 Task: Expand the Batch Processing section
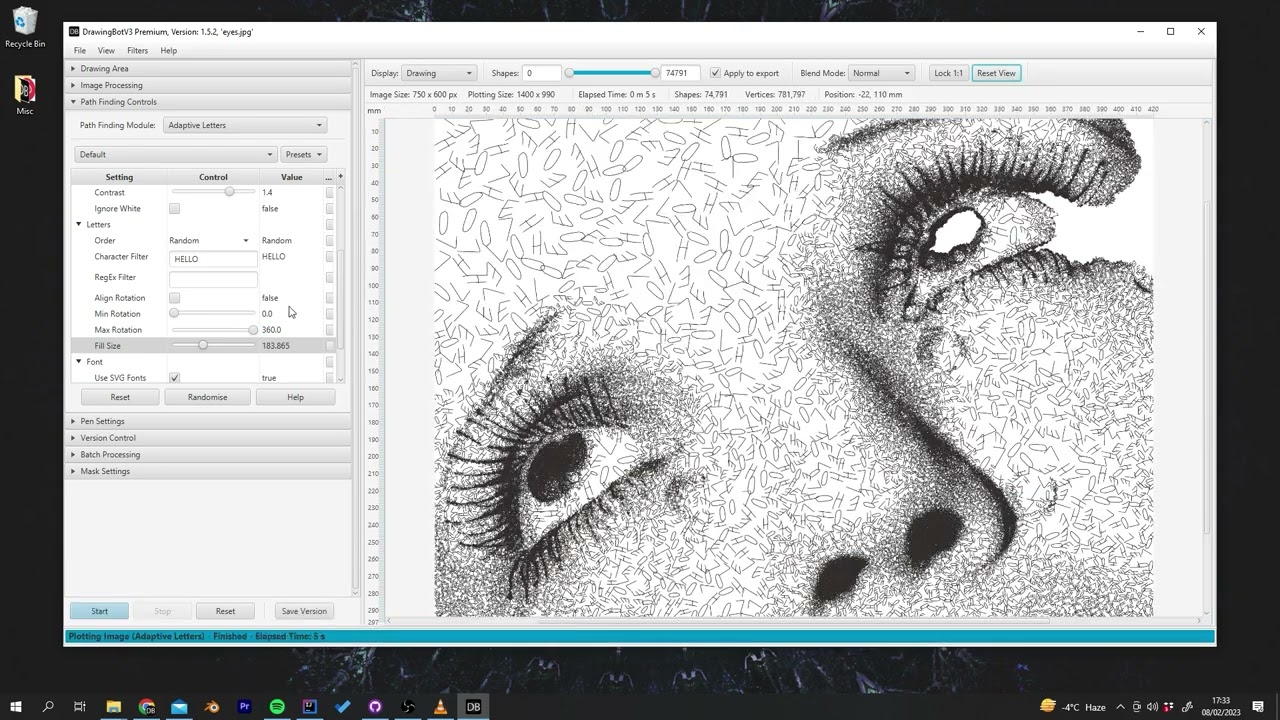coord(208,455)
